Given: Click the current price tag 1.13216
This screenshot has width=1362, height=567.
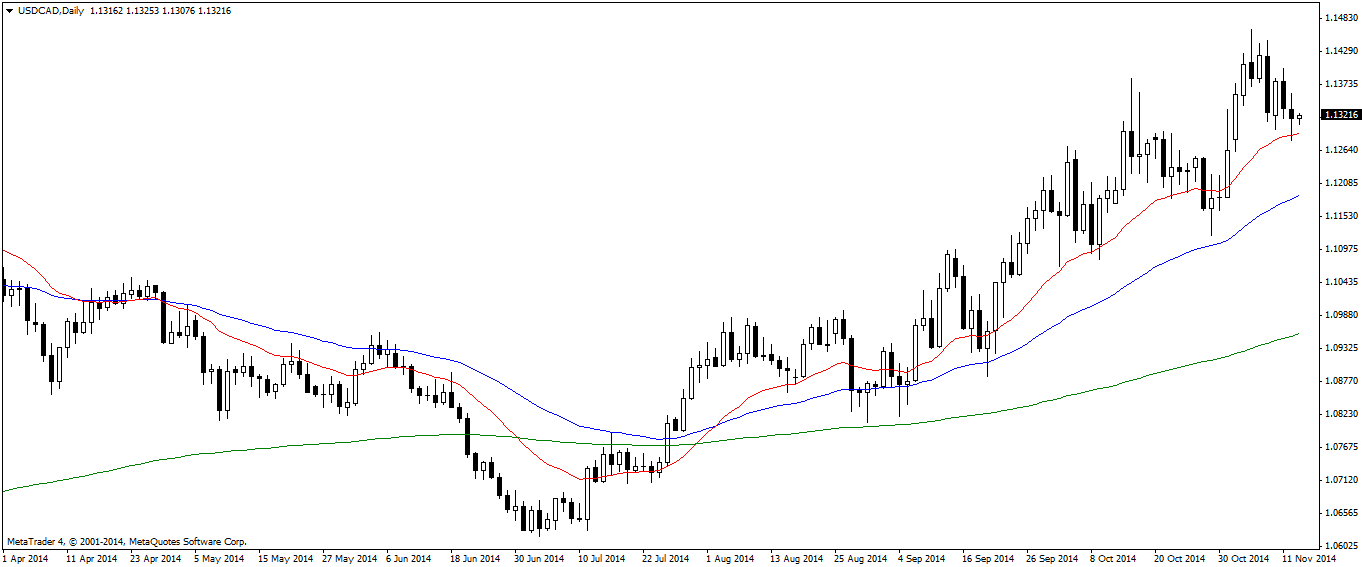Looking at the screenshot, I should tap(1340, 116).
